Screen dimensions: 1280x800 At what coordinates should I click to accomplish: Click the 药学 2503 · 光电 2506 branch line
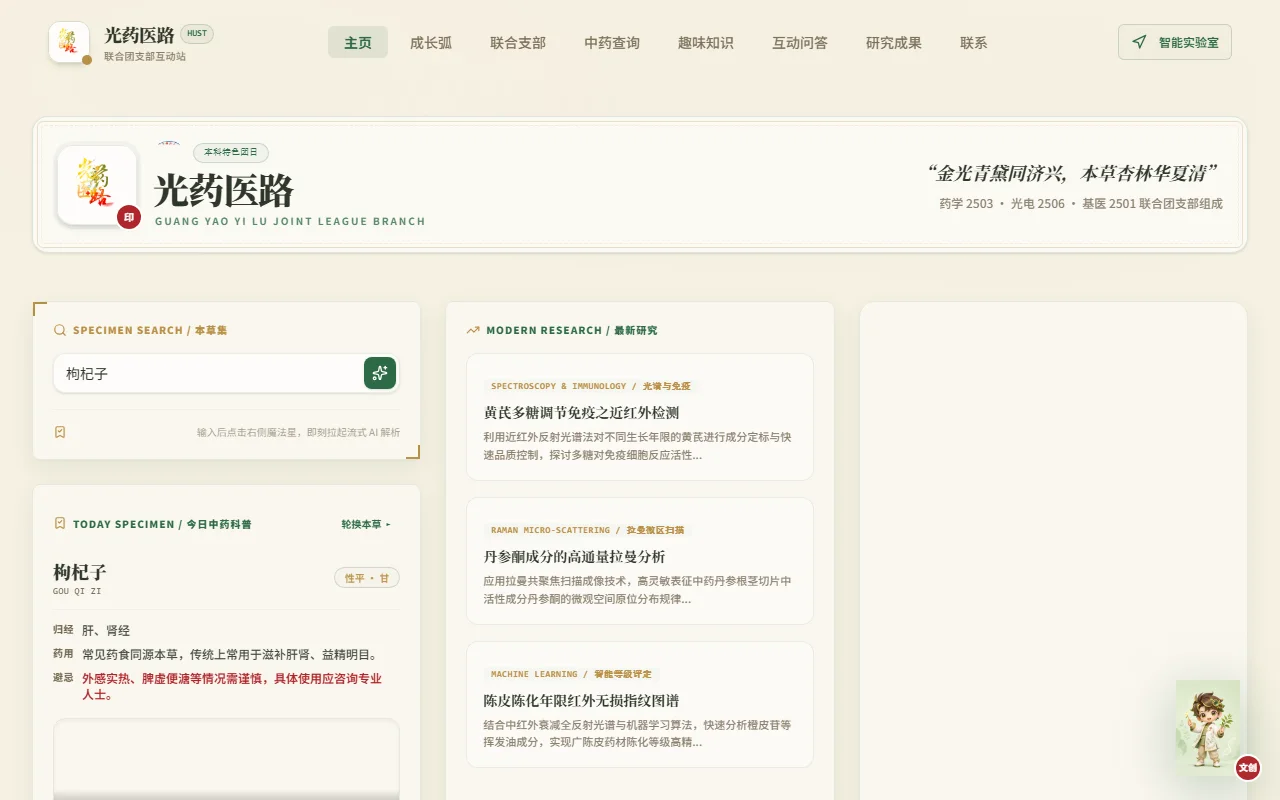(1081, 204)
